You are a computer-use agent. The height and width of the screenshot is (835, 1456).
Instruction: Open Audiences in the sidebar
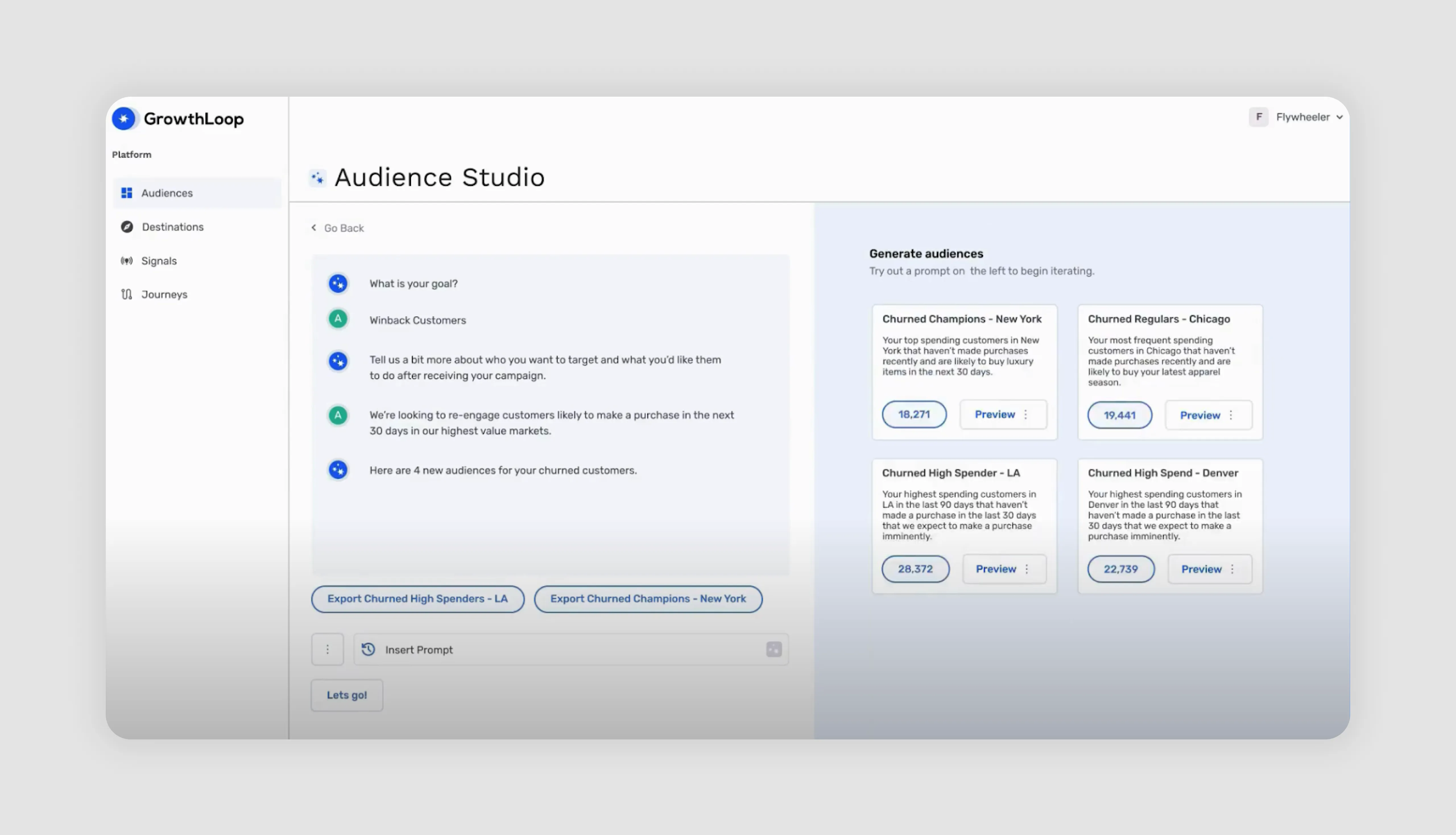(197, 193)
